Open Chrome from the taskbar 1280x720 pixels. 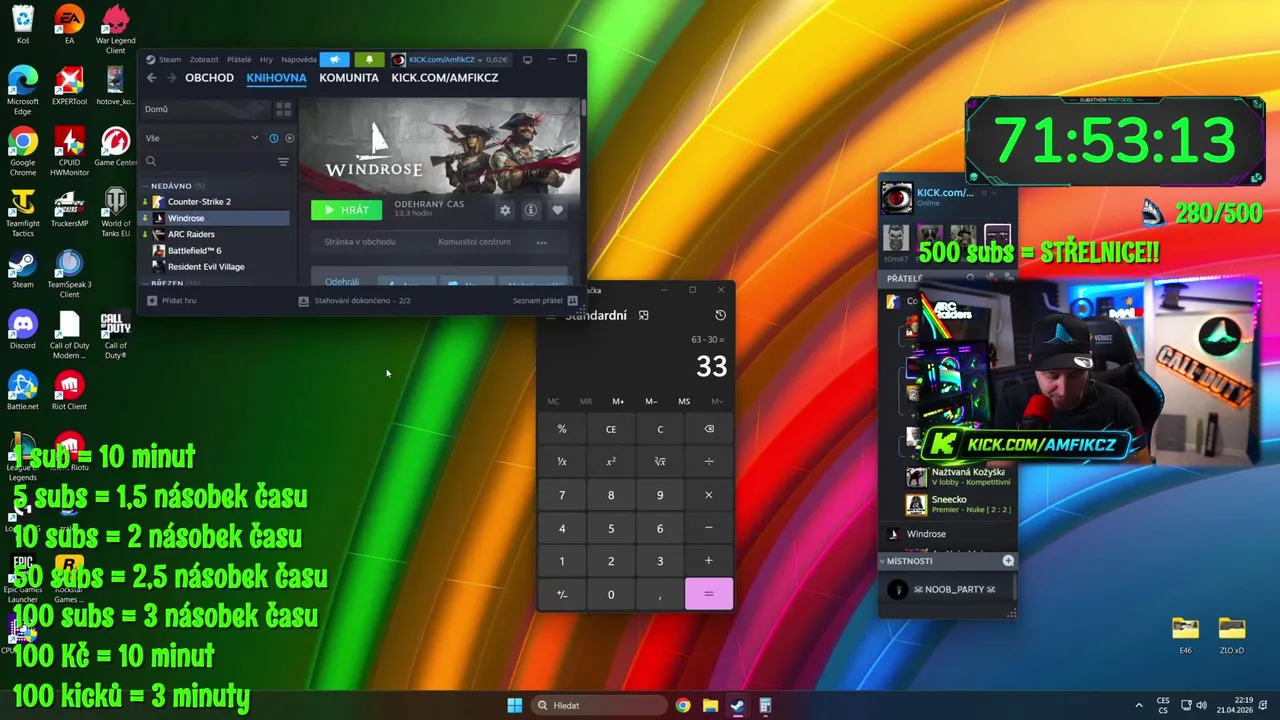(x=683, y=705)
